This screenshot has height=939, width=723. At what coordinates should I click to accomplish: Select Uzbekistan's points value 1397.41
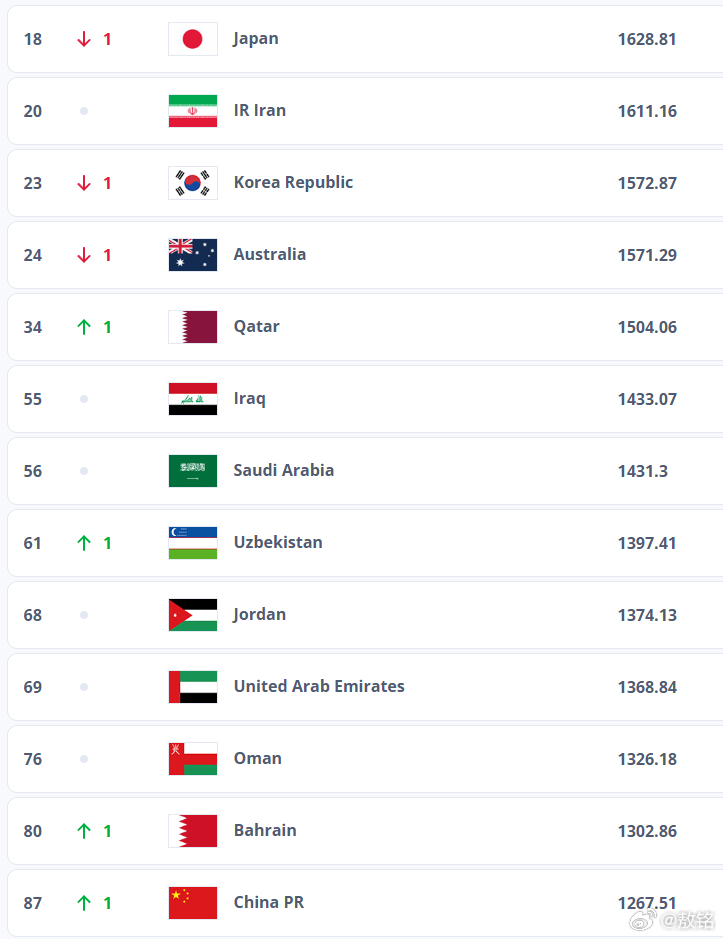647,543
